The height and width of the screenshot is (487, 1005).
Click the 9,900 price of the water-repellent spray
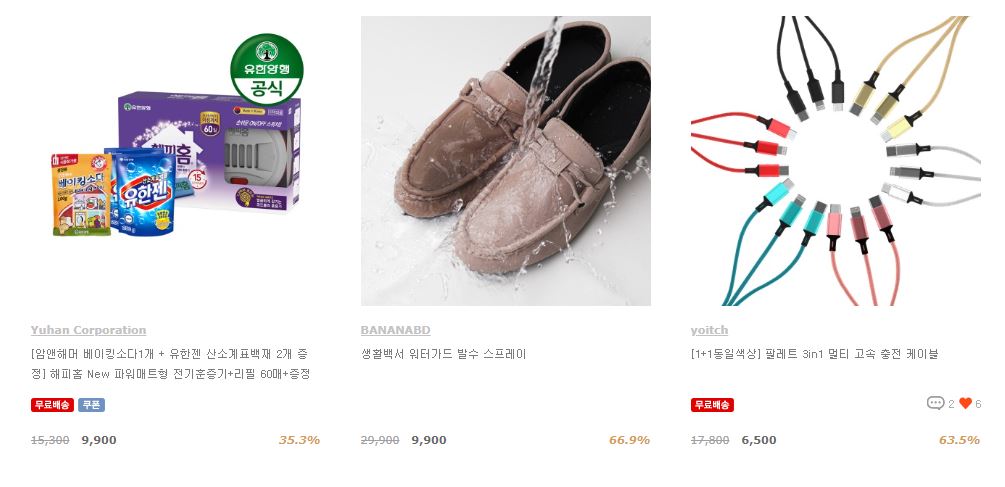click(429, 440)
